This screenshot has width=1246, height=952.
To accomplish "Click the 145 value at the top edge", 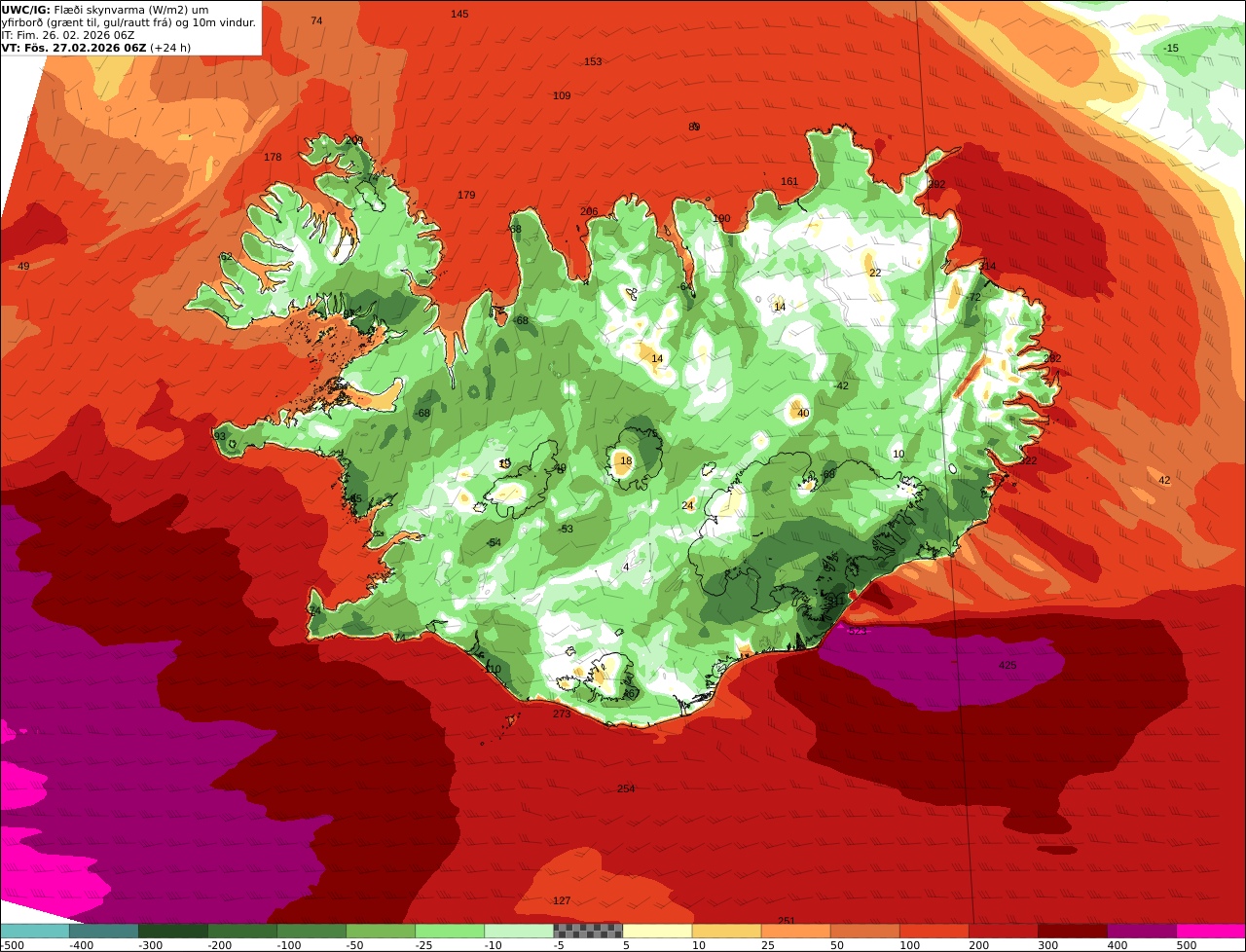I will point(459,14).
